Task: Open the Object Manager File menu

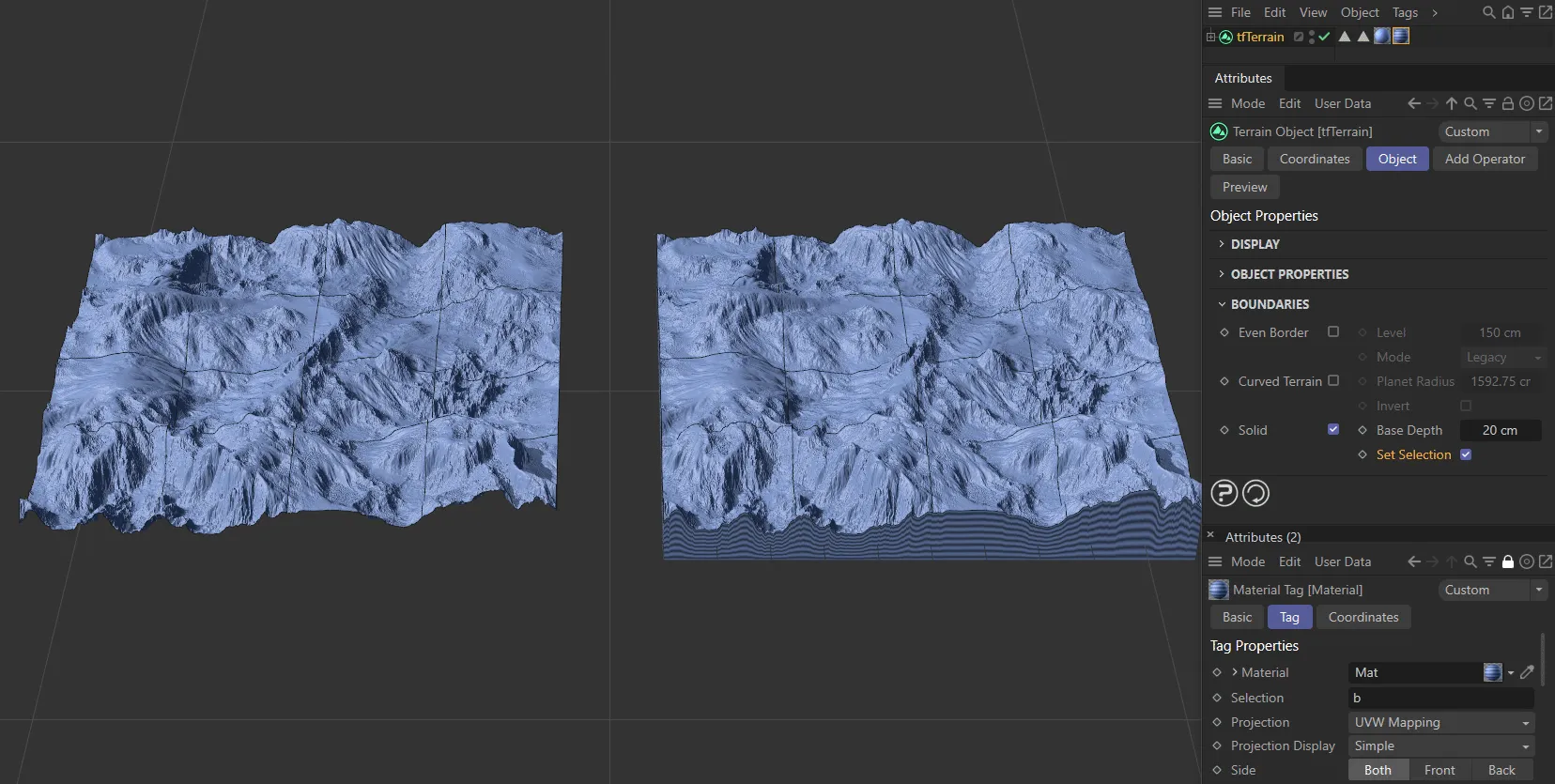Action: coord(1240,12)
